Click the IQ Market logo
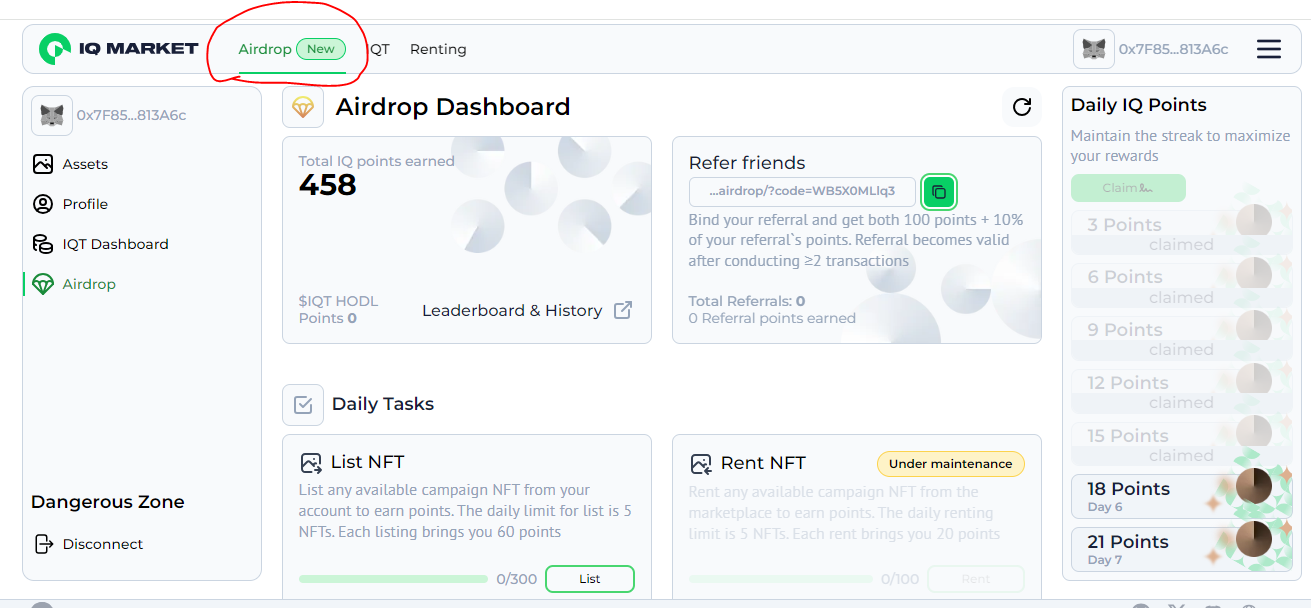Image resolution: width=1311 pixels, height=608 pixels. (118, 49)
